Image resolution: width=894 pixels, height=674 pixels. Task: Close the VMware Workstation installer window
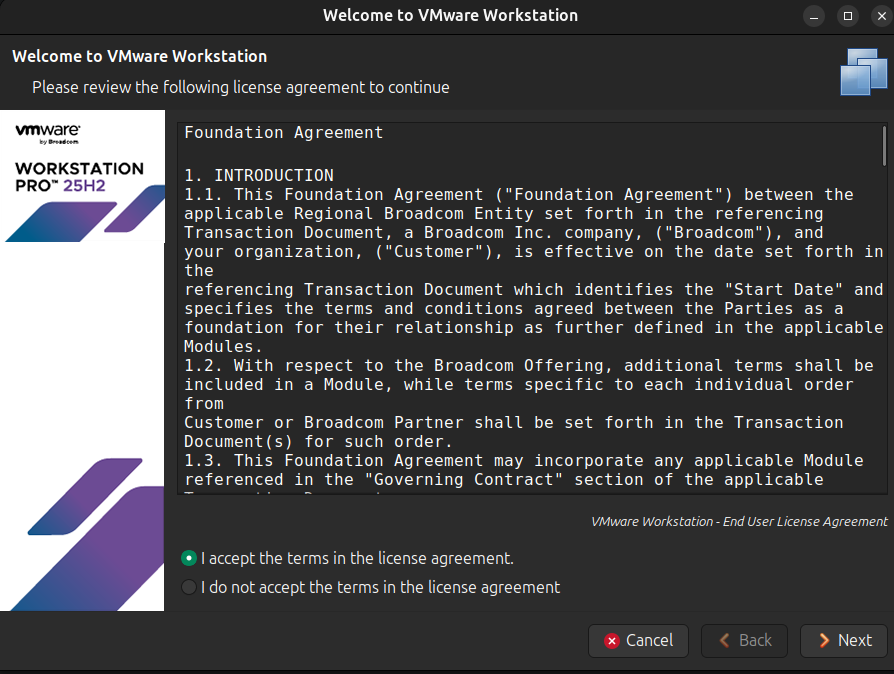click(x=881, y=16)
